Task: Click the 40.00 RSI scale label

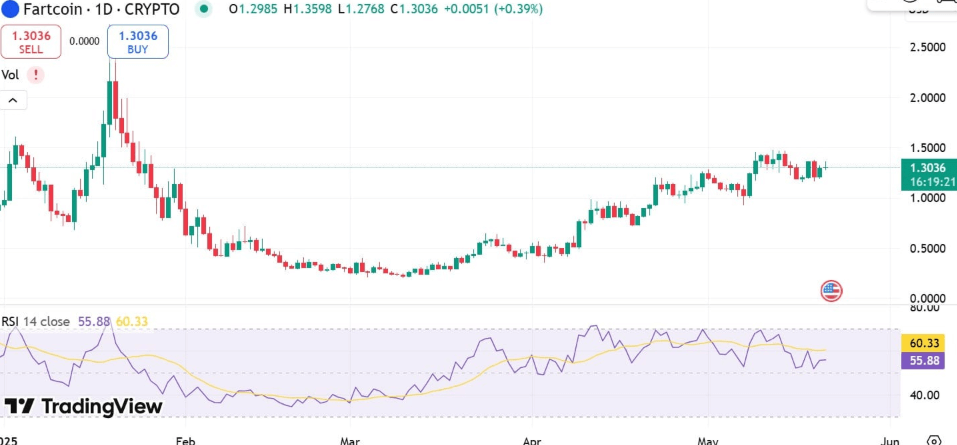Action: click(926, 395)
